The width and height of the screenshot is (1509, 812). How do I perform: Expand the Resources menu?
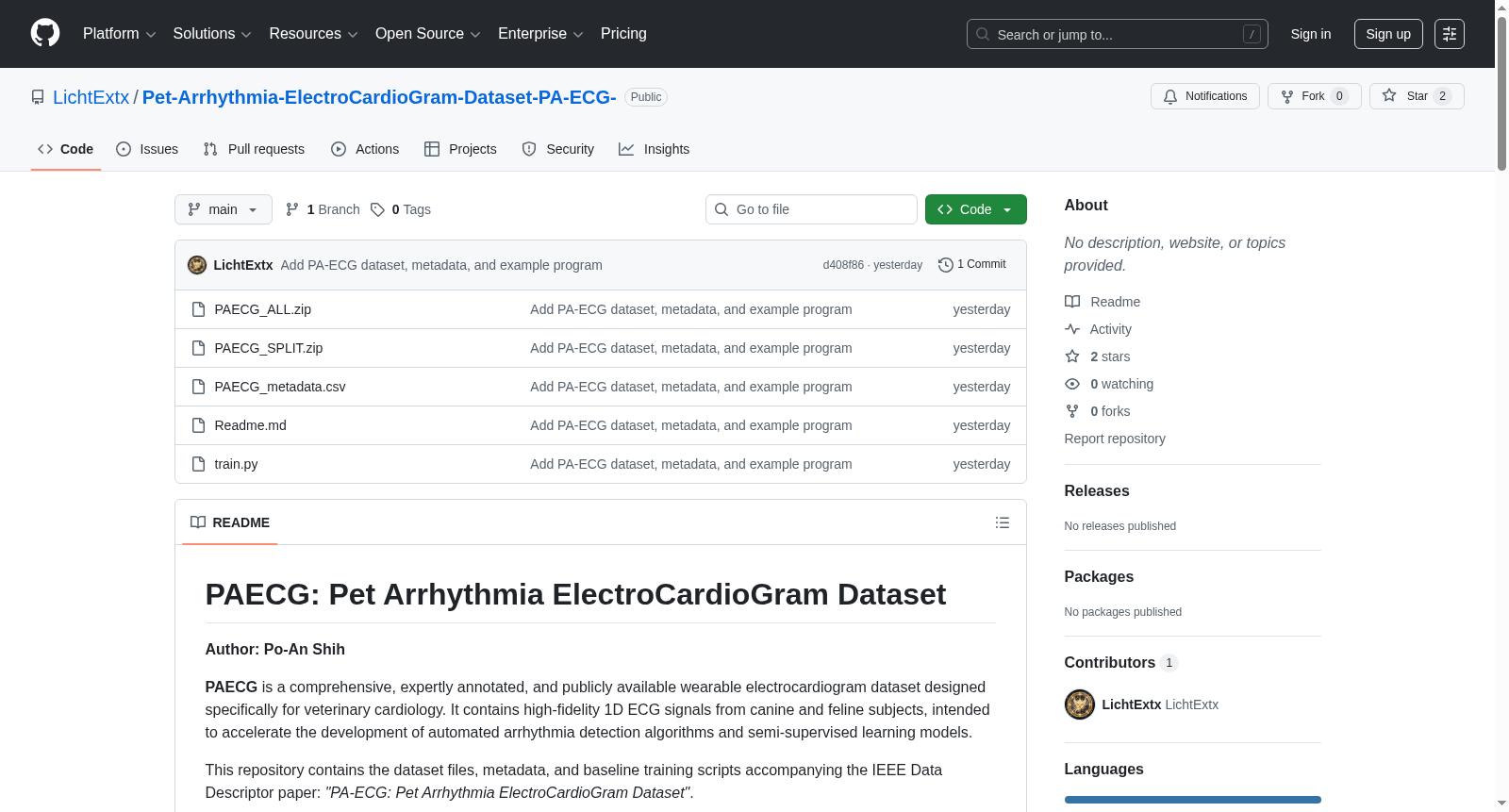pos(314,34)
